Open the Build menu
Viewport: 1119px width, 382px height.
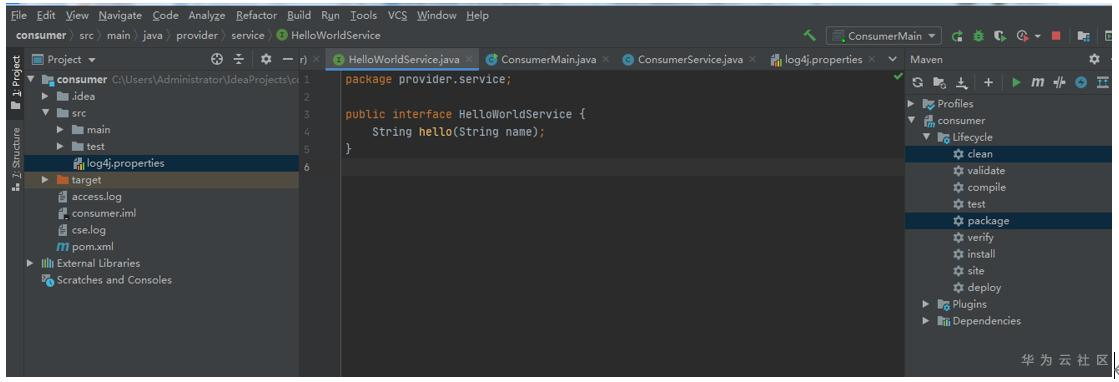coord(299,15)
